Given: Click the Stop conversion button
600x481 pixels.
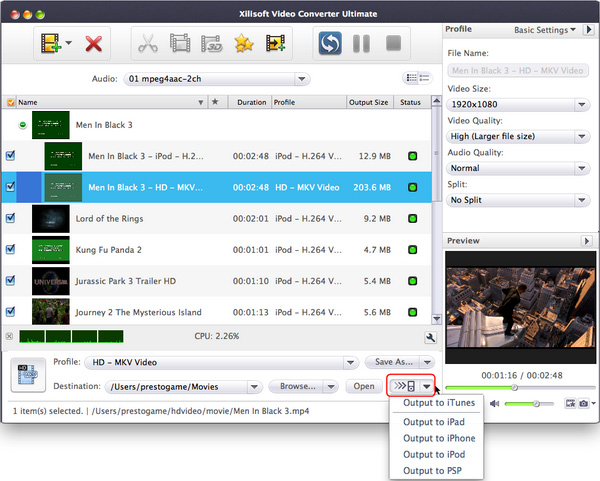Looking at the screenshot, I should click(x=393, y=43).
